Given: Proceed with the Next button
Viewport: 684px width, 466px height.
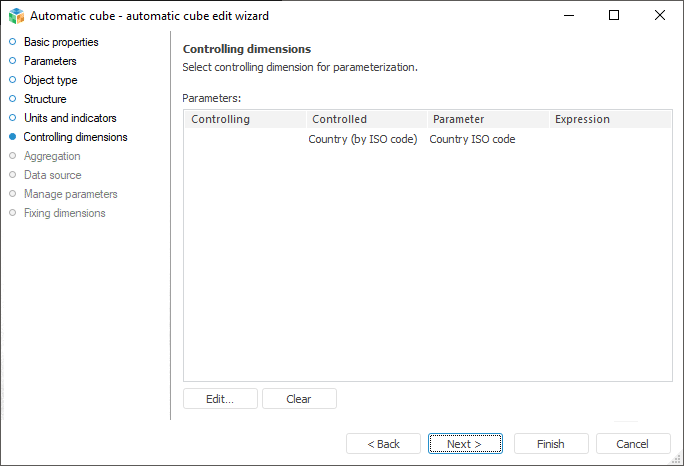Looking at the screenshot, I should tap(464, 444).
